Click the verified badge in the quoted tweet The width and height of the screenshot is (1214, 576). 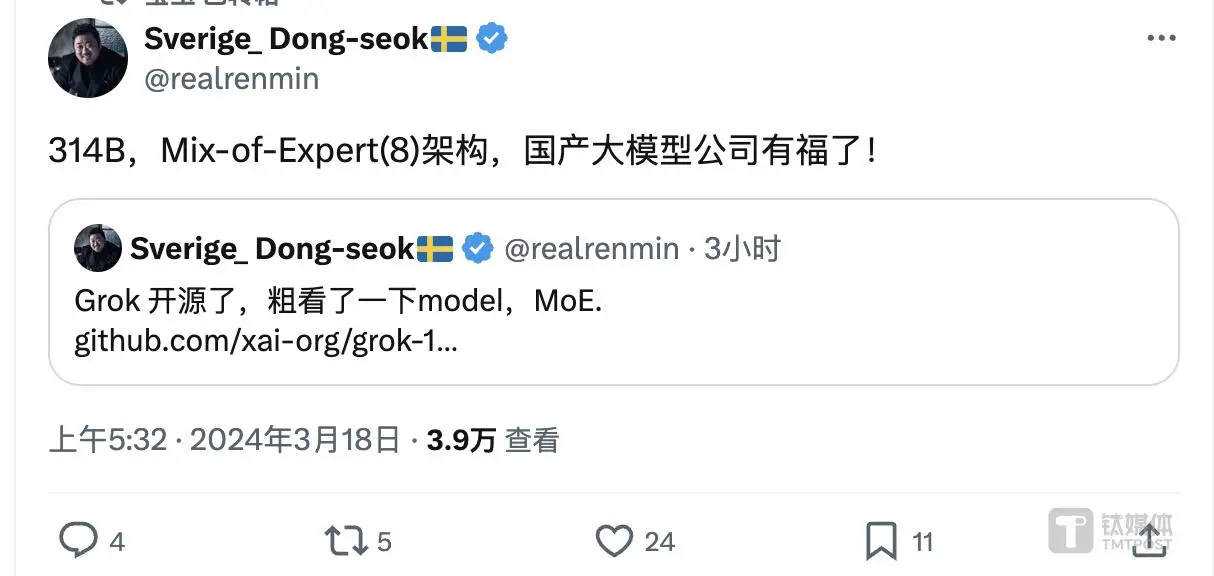click(x=477, y=248)
